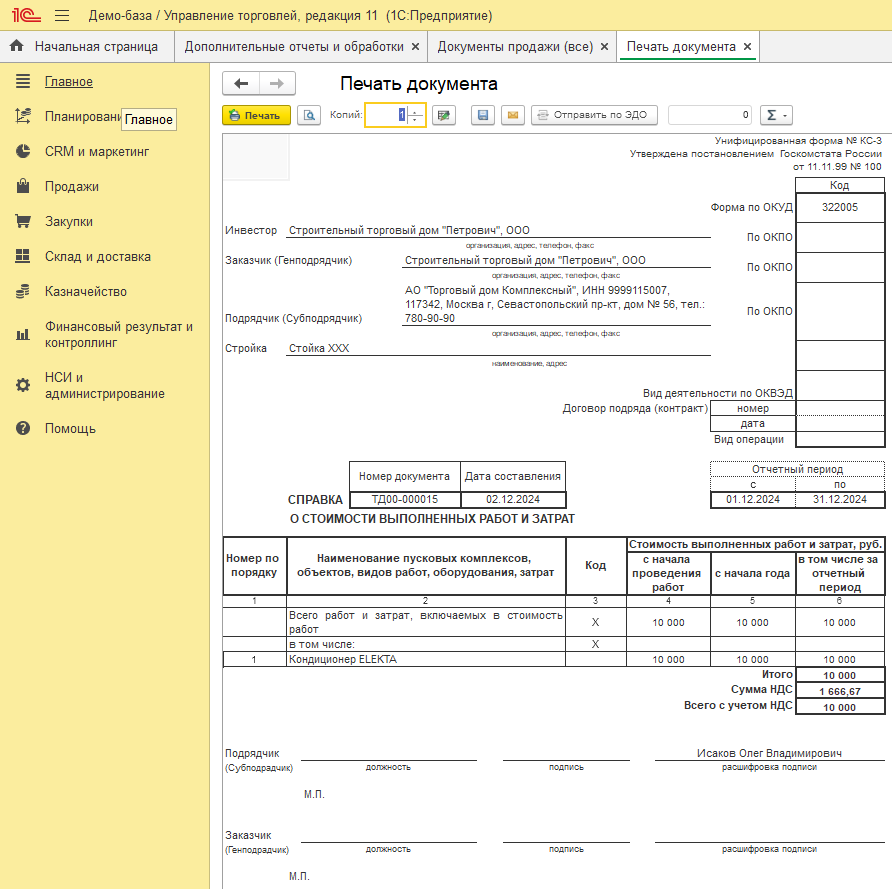Go back with the left arrow button
Image resolution: width=892 pixels, height=889 pixels.
pos(241,84)
